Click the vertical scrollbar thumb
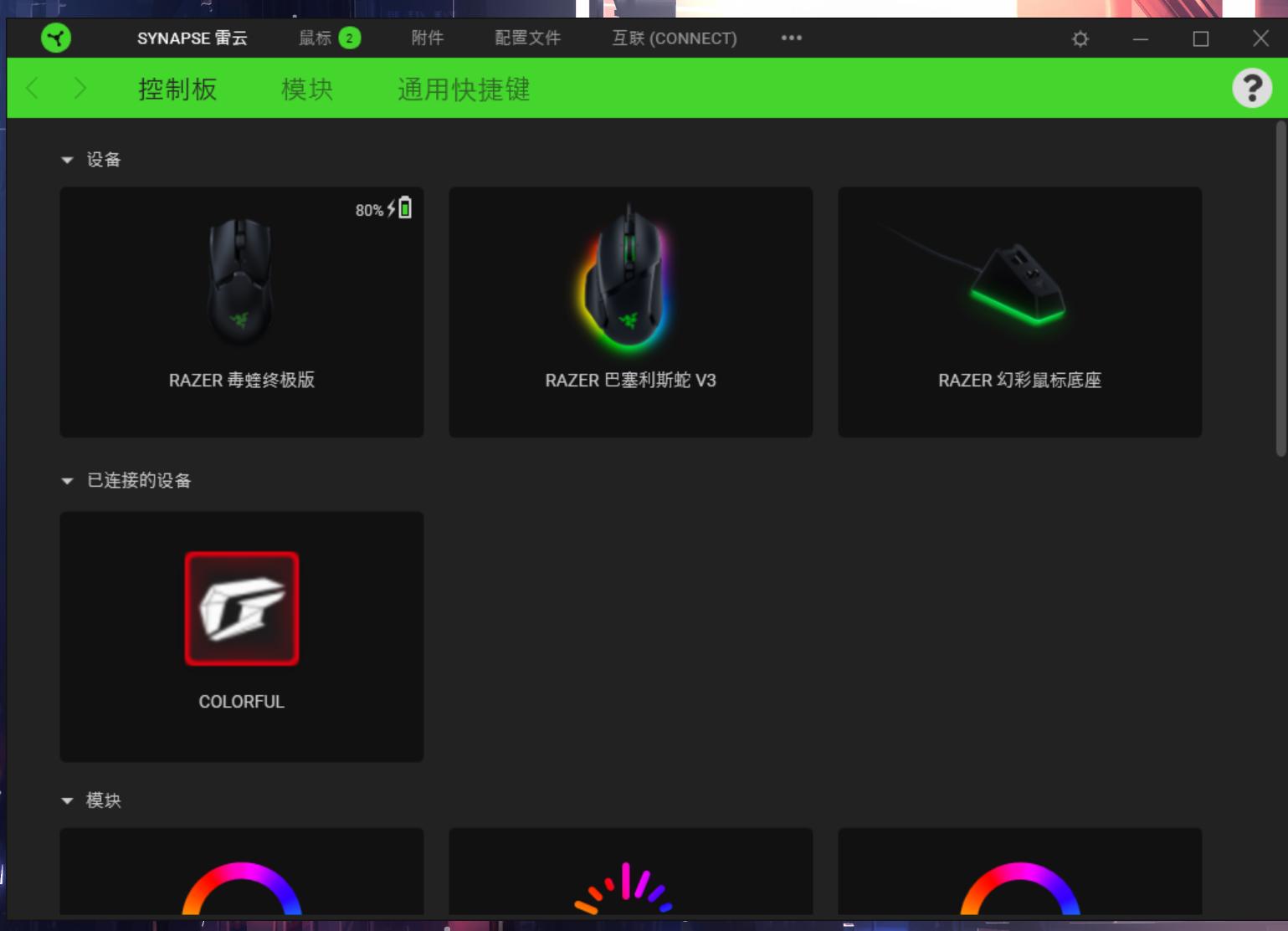 [x=1280, y=289]
